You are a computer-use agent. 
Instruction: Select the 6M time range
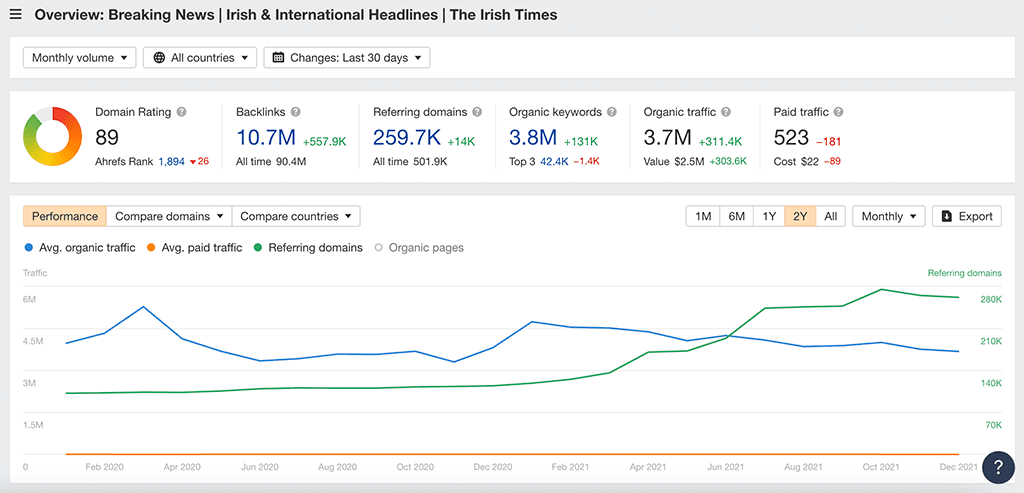point(737,216)
